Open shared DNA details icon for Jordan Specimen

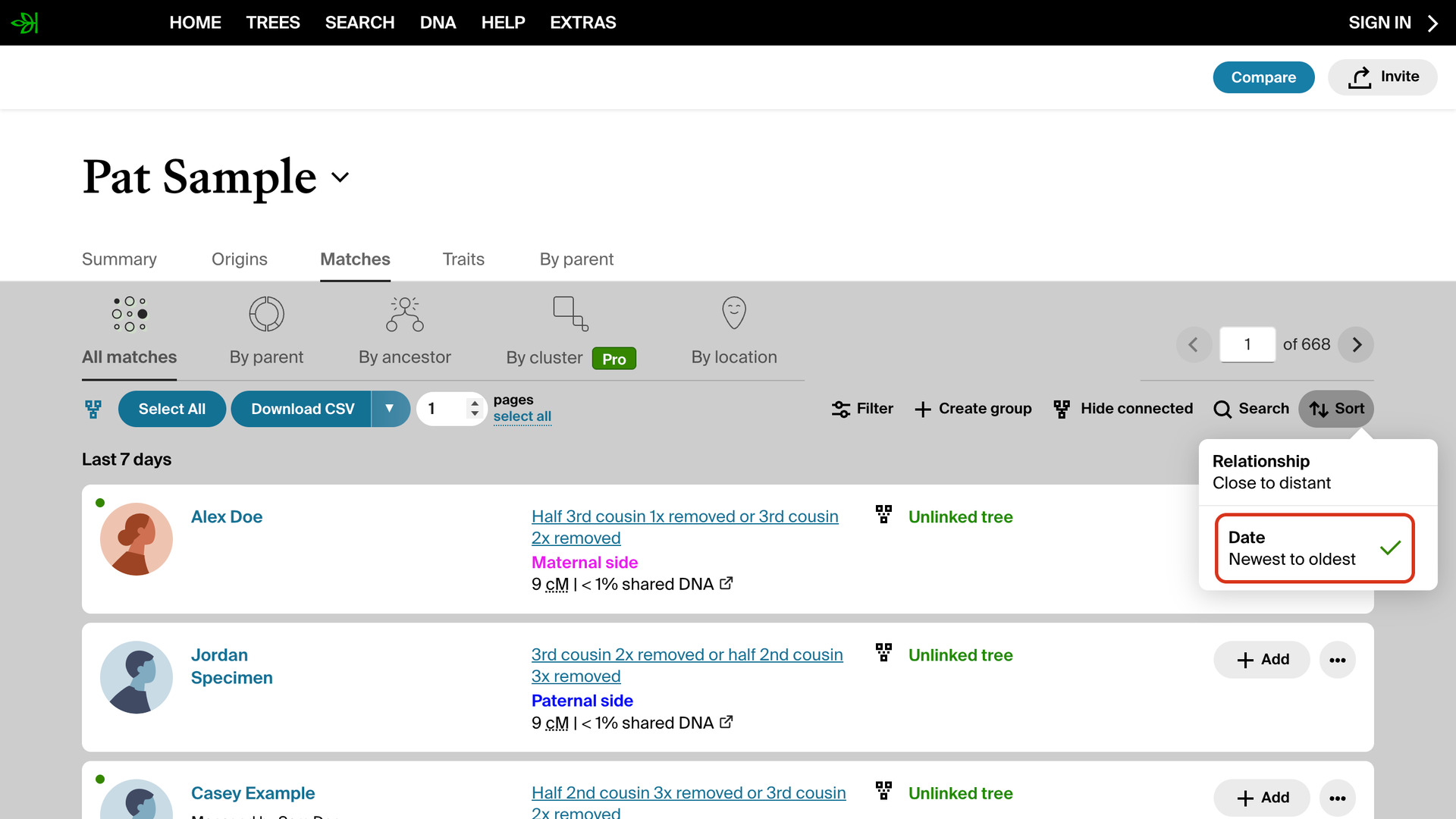click(726, 722)
